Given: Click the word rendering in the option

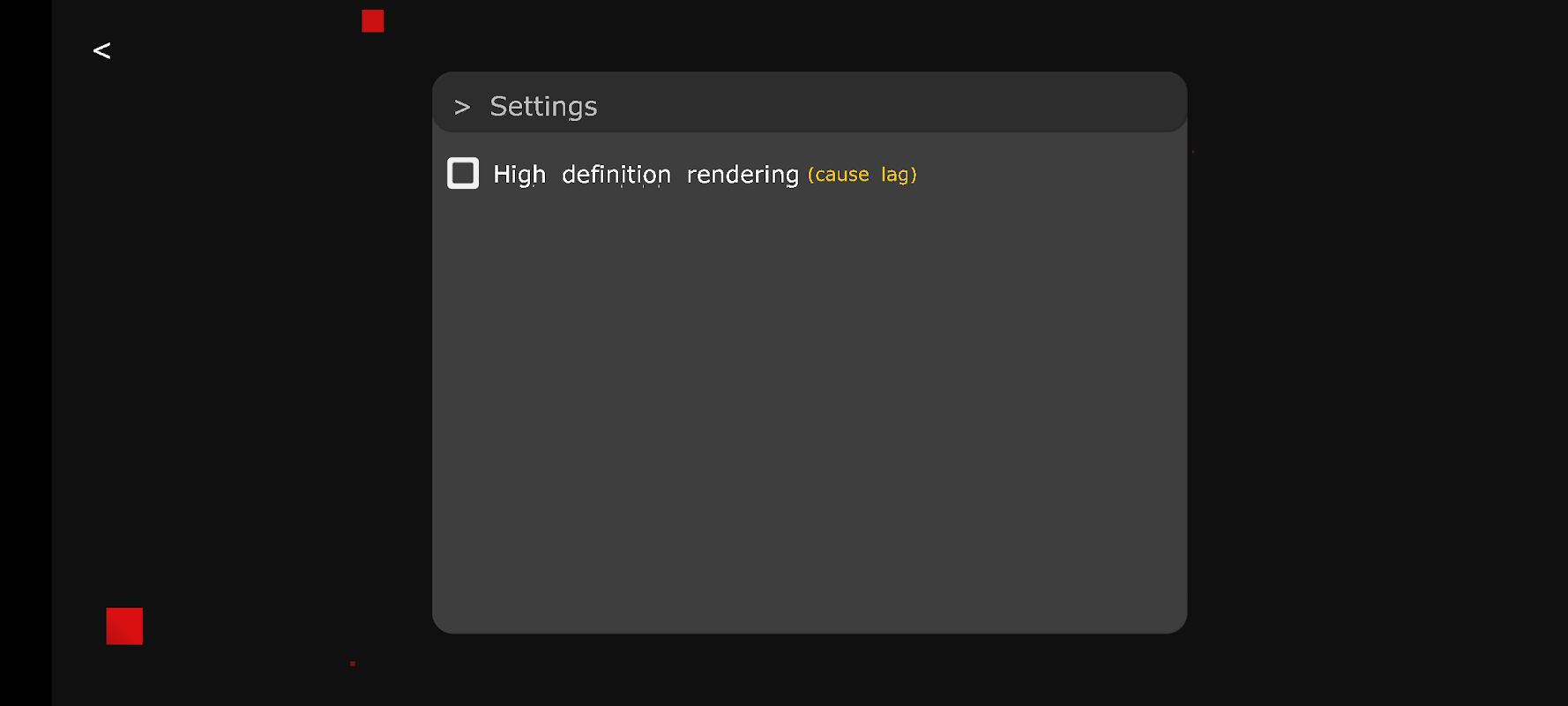Looking at the screenshot, I should (742, 175).
